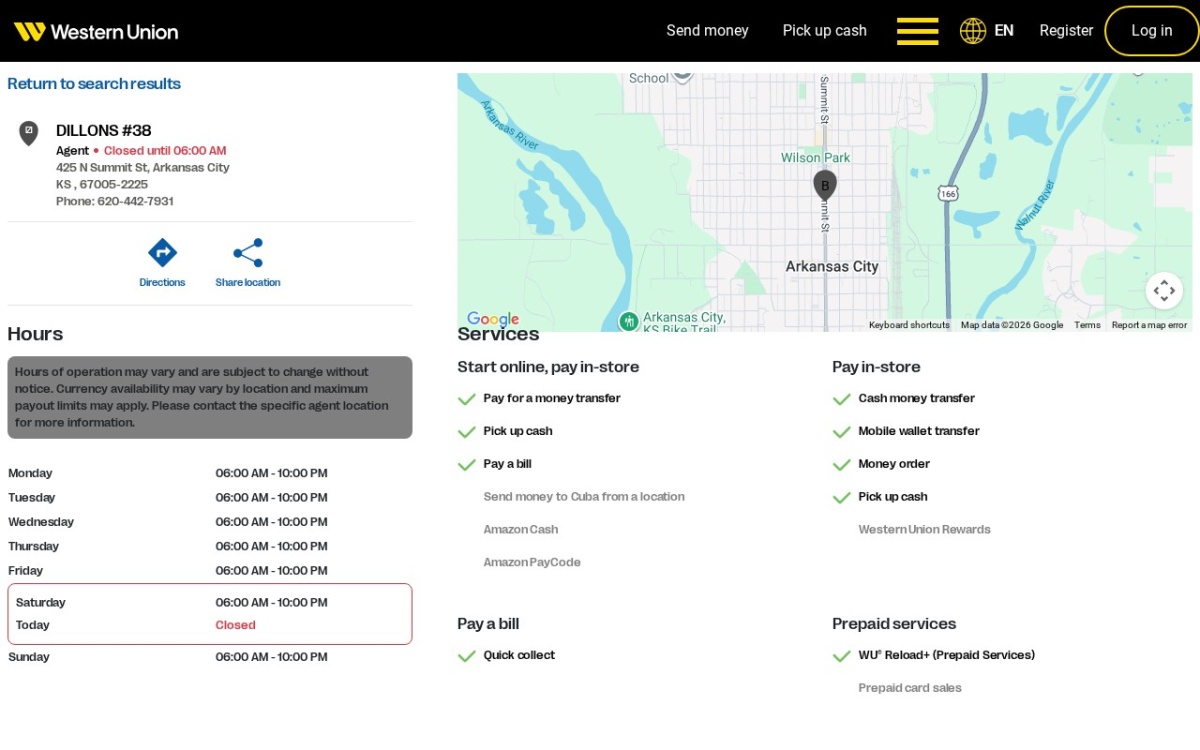Click the Share location label

[248, 283]
